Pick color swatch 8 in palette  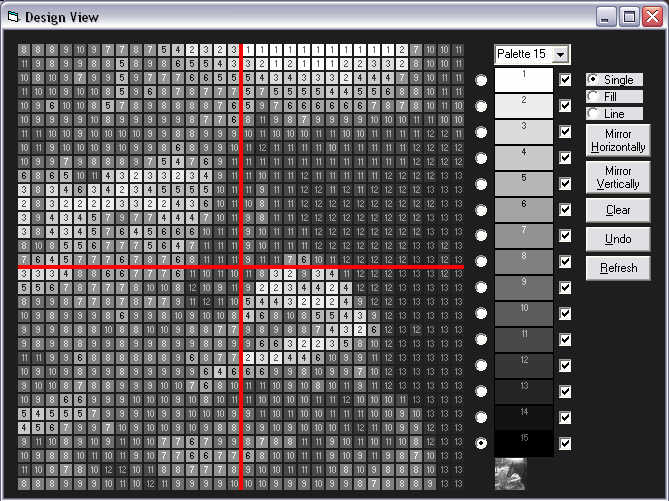point(524,262)
